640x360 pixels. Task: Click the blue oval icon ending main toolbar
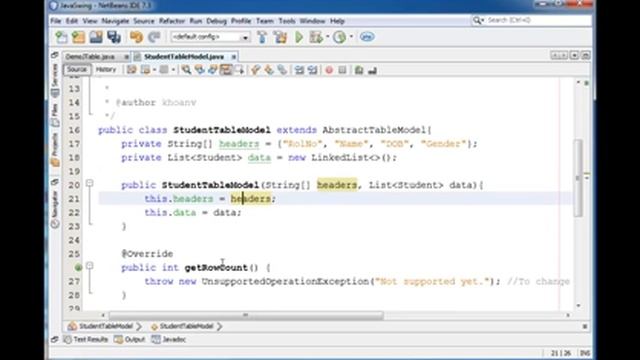point(367,37)
